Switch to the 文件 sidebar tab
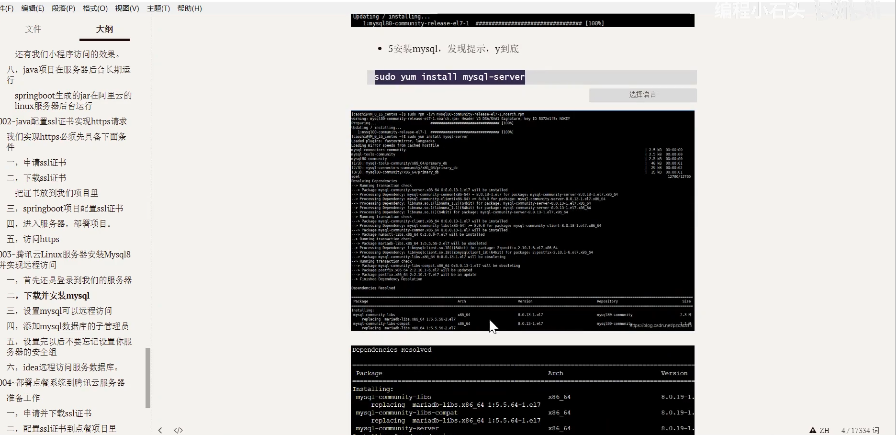This screenshot has height=435, width=896. pos(33,29)
